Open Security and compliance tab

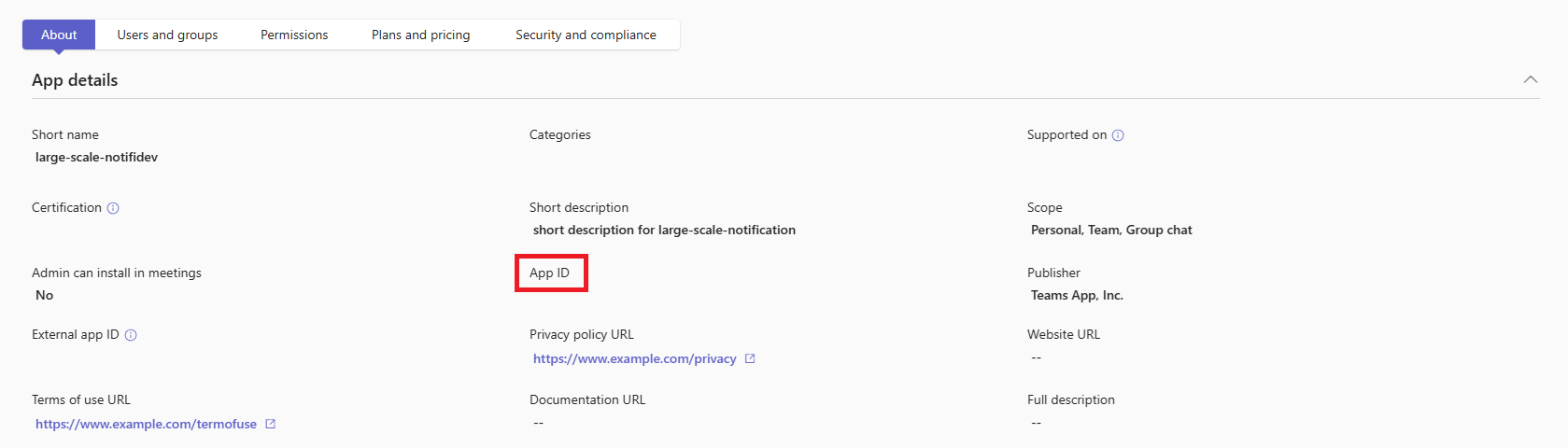[586, 35]
